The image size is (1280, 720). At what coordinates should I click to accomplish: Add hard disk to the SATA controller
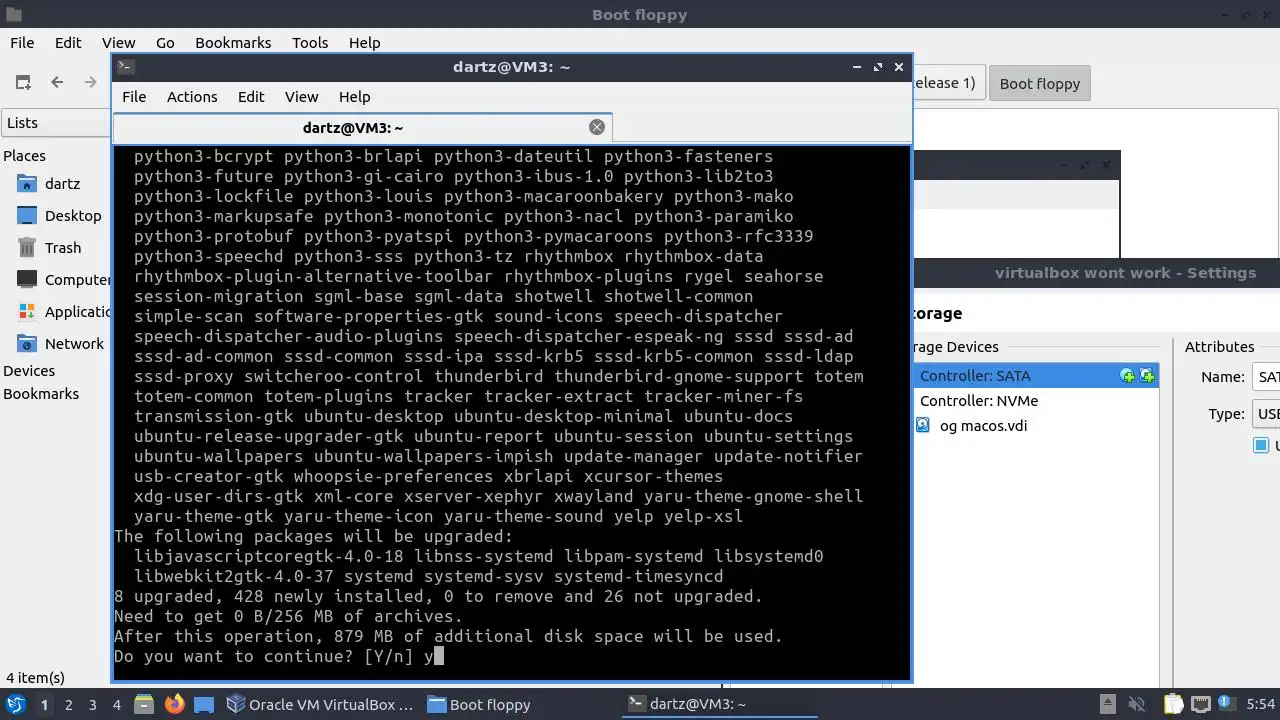[1147, 376]
